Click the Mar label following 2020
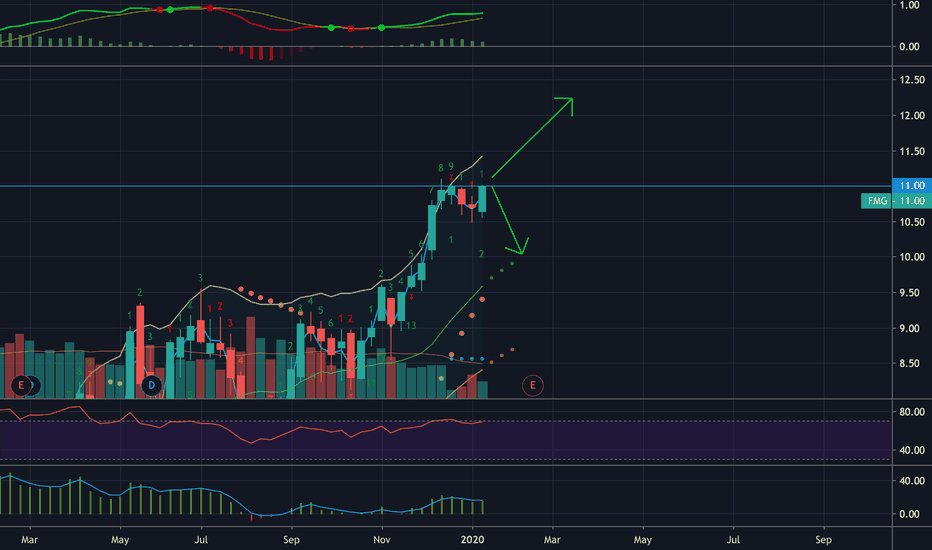This screenshot has height=550, width=932. click(x=552, y=539)
